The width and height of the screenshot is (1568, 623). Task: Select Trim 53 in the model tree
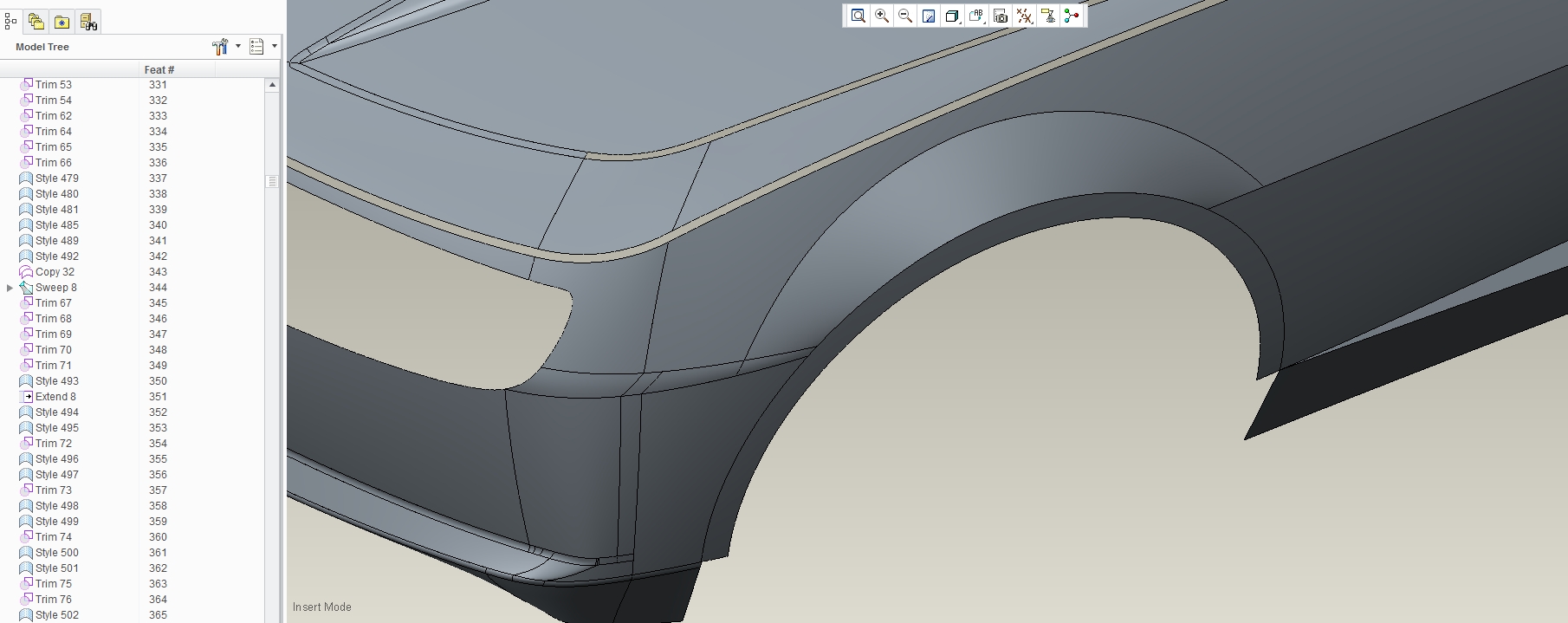pos(54,85)
